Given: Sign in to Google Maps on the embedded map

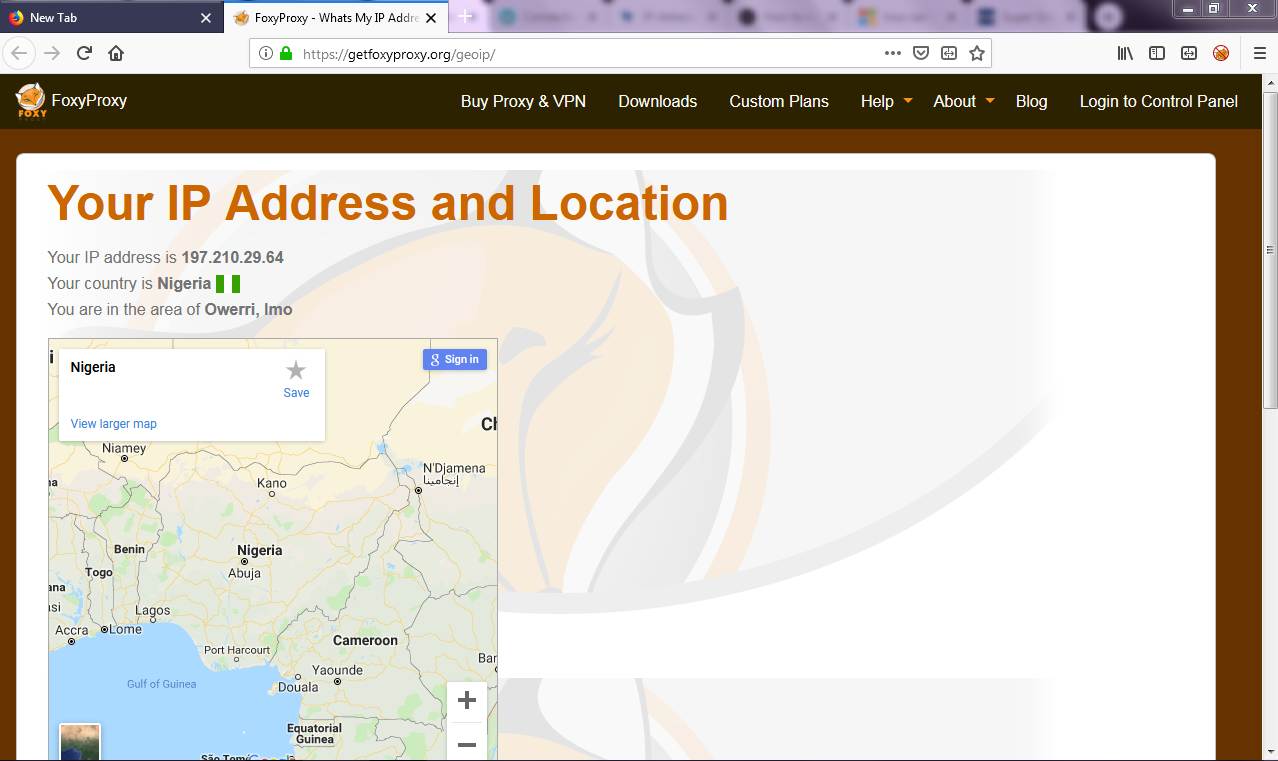Looking at the screenshot, I should [455, 359].
